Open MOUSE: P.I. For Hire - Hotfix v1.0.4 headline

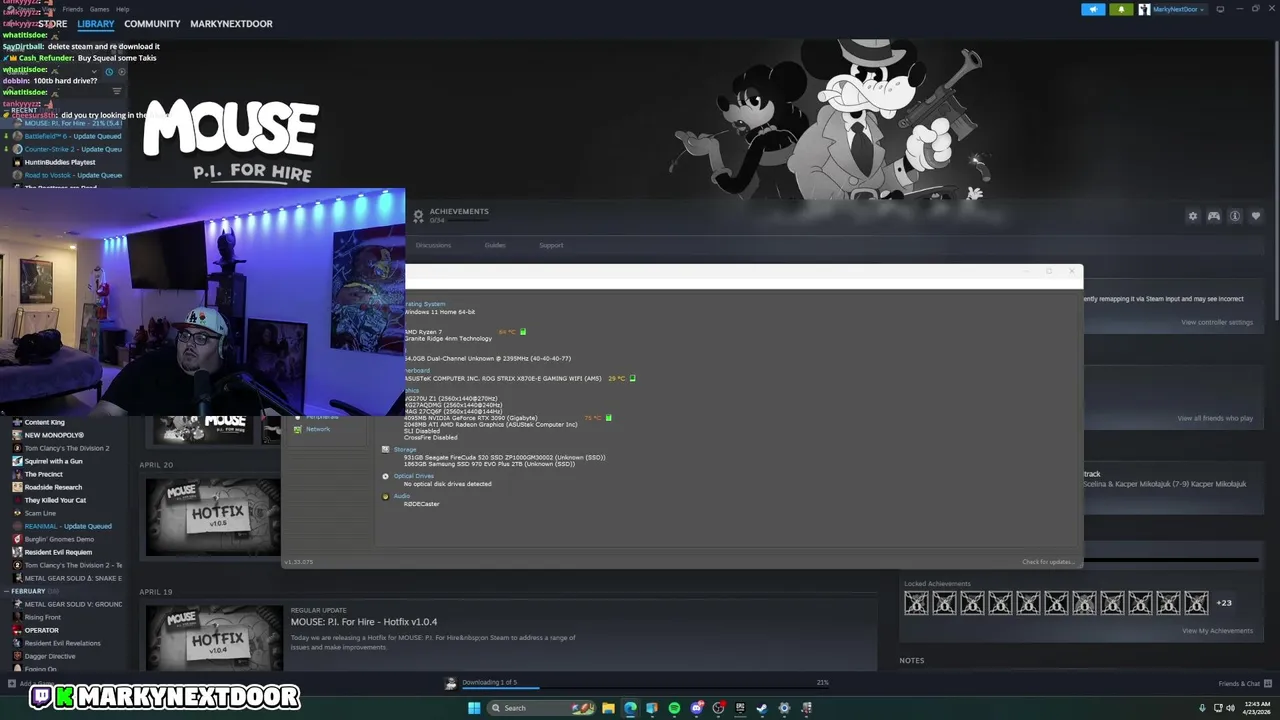pos(364,622)
